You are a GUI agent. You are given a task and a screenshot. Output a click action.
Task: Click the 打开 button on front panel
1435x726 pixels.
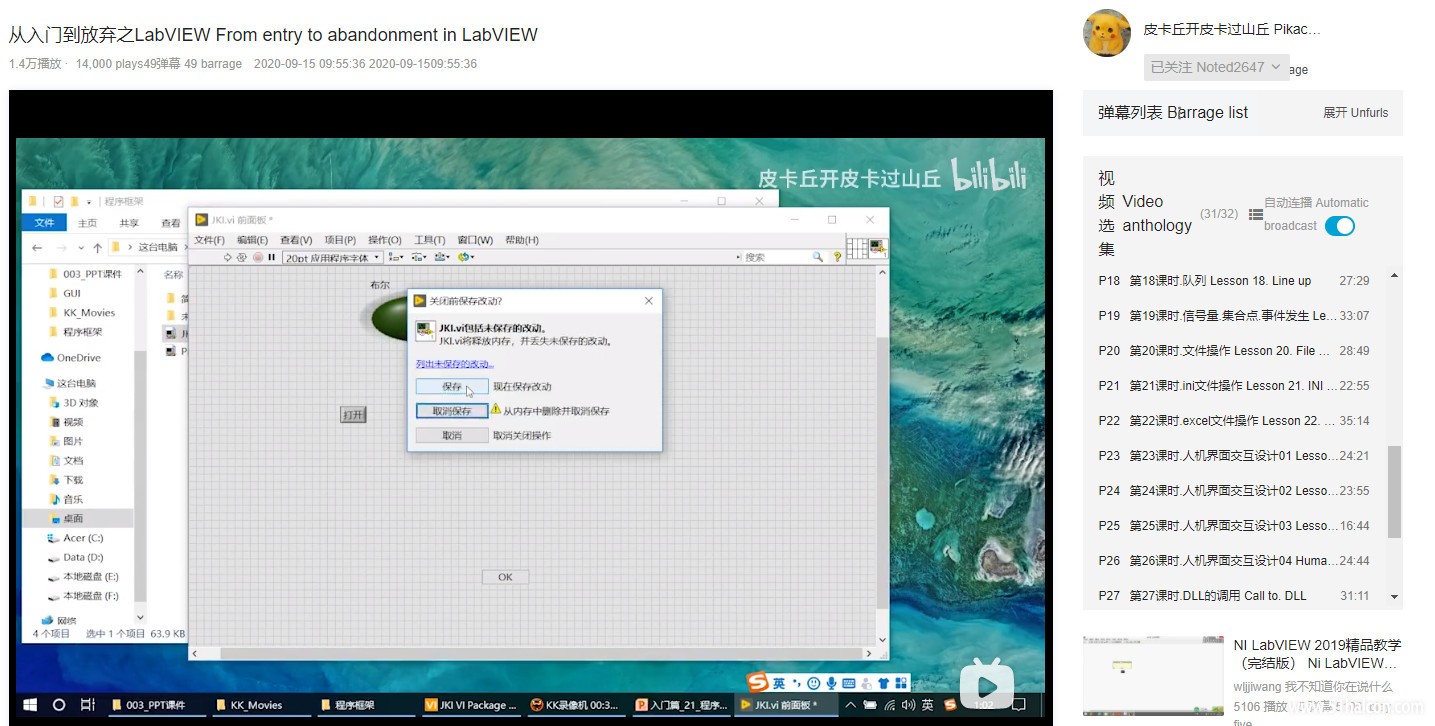(353, 414)
